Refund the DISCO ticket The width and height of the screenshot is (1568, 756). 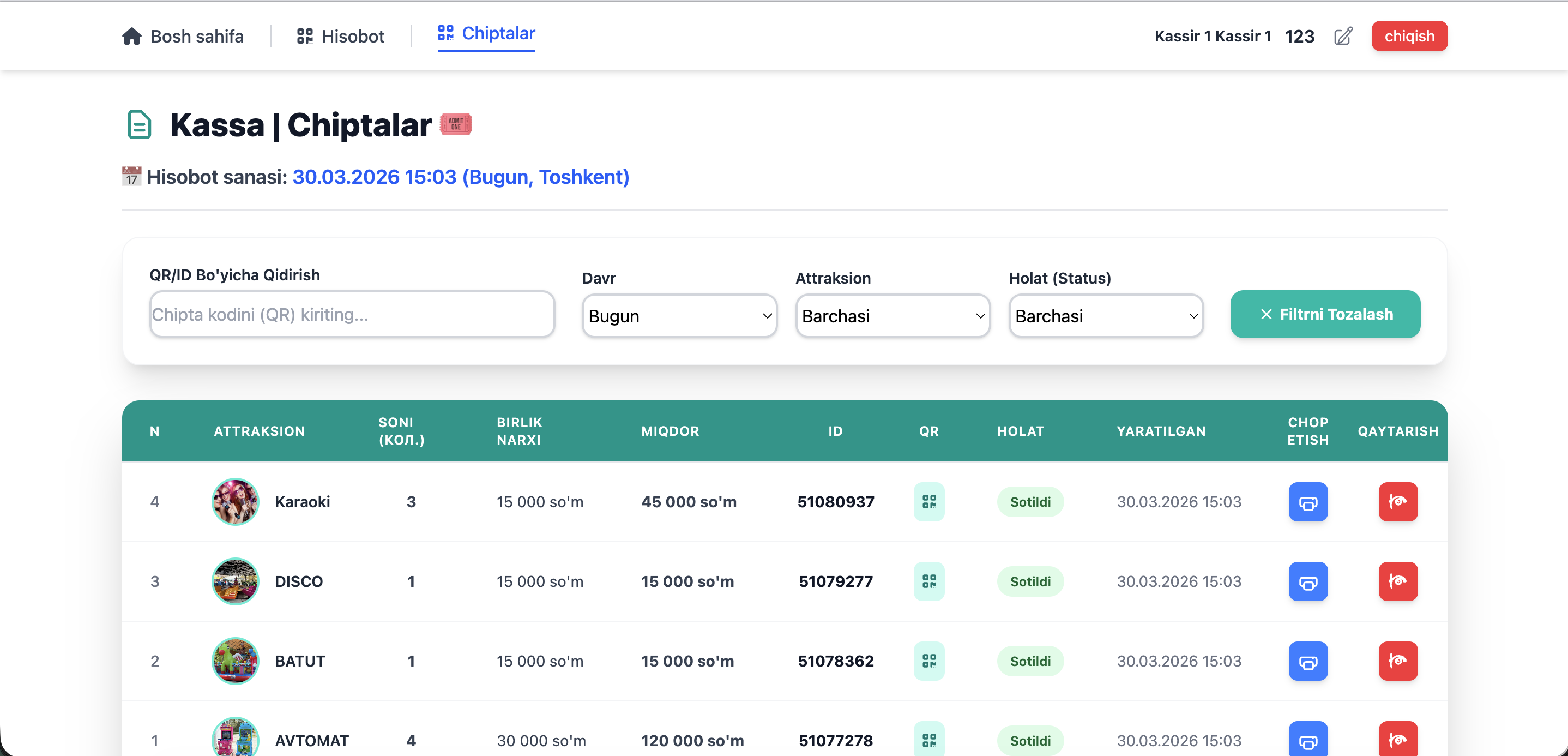pyautogui.click(x=1397, y=581)
